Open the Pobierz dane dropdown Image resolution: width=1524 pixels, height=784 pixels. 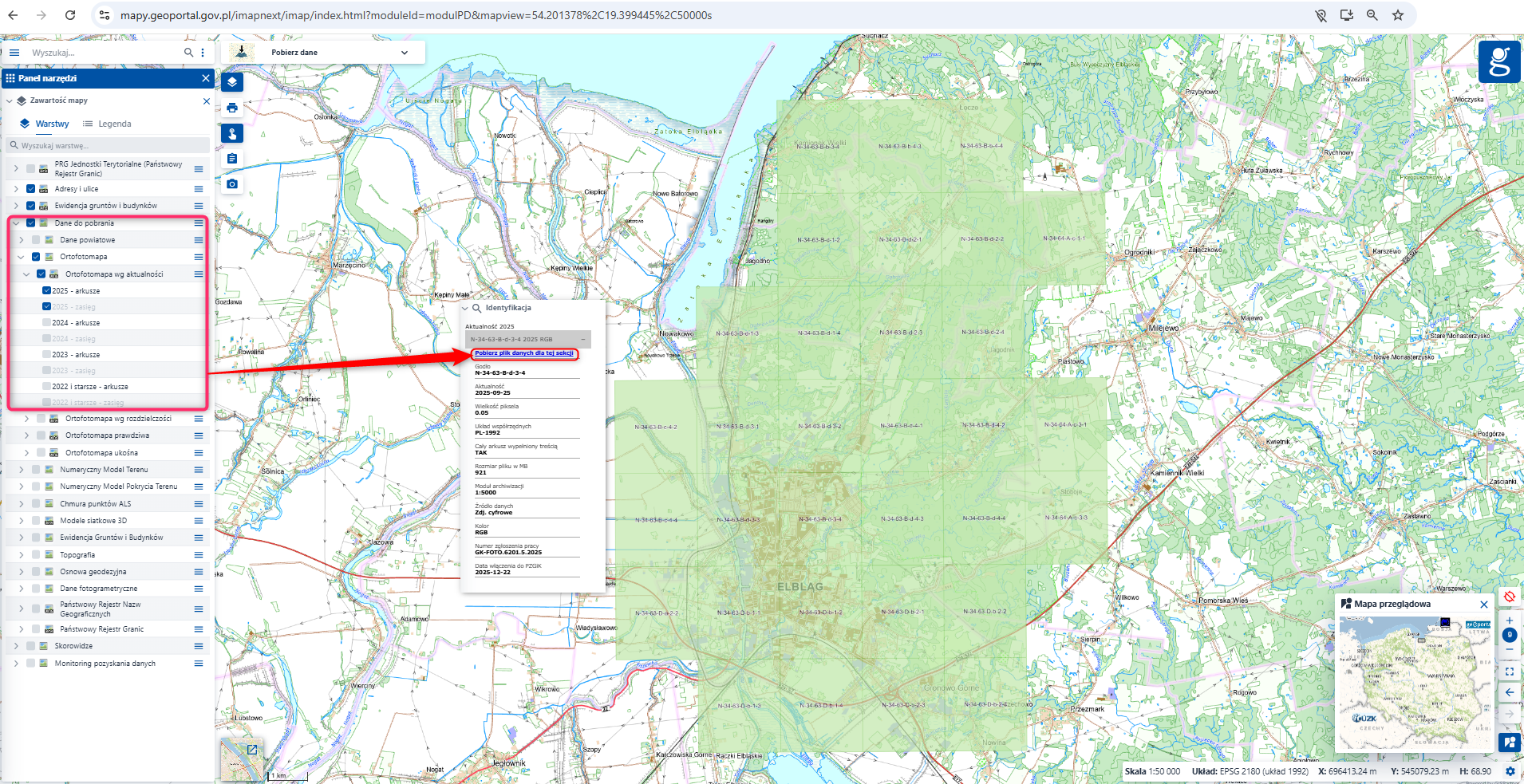[403, 53]
